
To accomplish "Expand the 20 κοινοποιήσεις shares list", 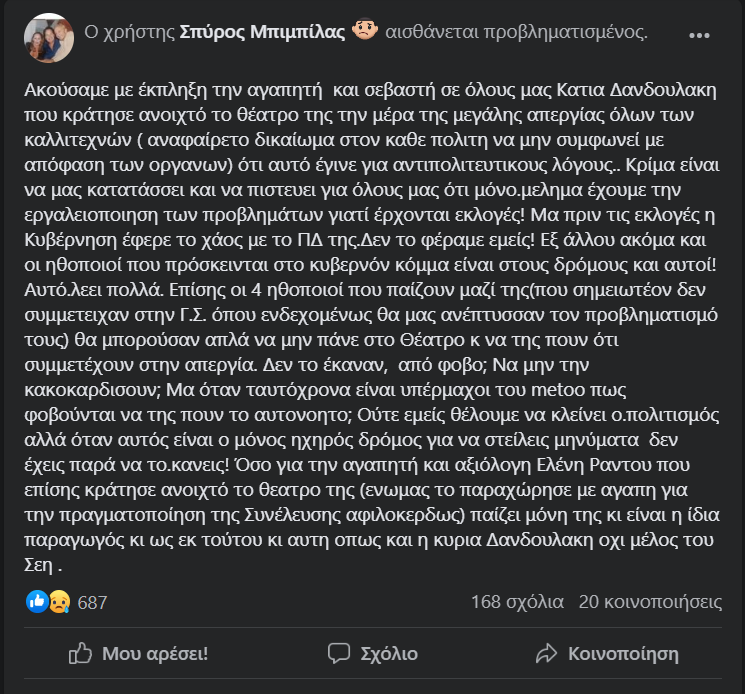I will point(650,602).
